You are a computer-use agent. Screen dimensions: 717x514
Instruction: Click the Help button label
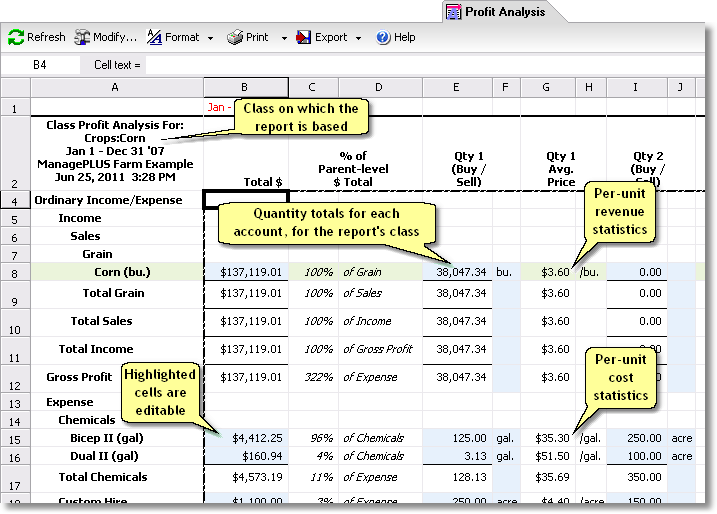pyautogui.click(x=405, y=38)
